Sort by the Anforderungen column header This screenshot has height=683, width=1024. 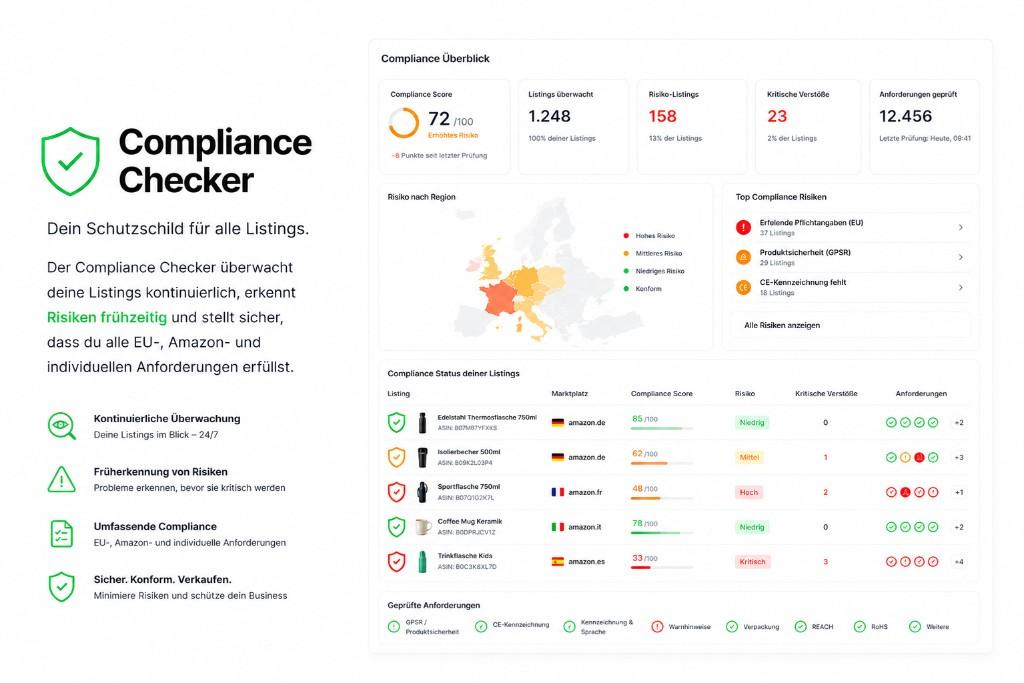coord(921,394)
